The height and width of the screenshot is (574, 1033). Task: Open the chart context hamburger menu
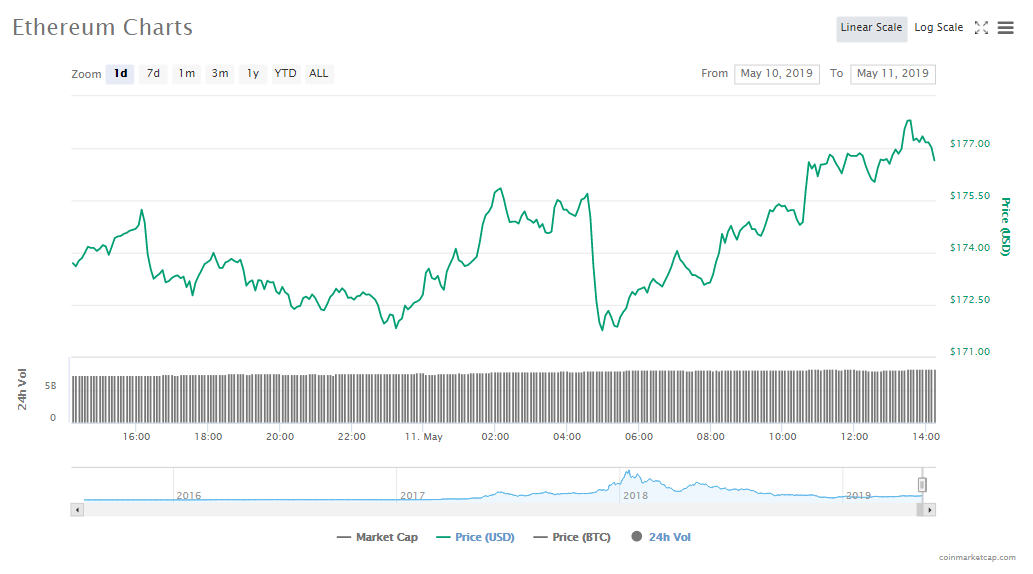point(1005,28)
